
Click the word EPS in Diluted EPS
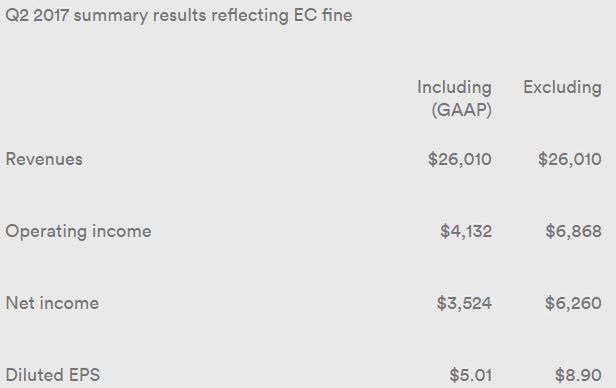point(84,375)
